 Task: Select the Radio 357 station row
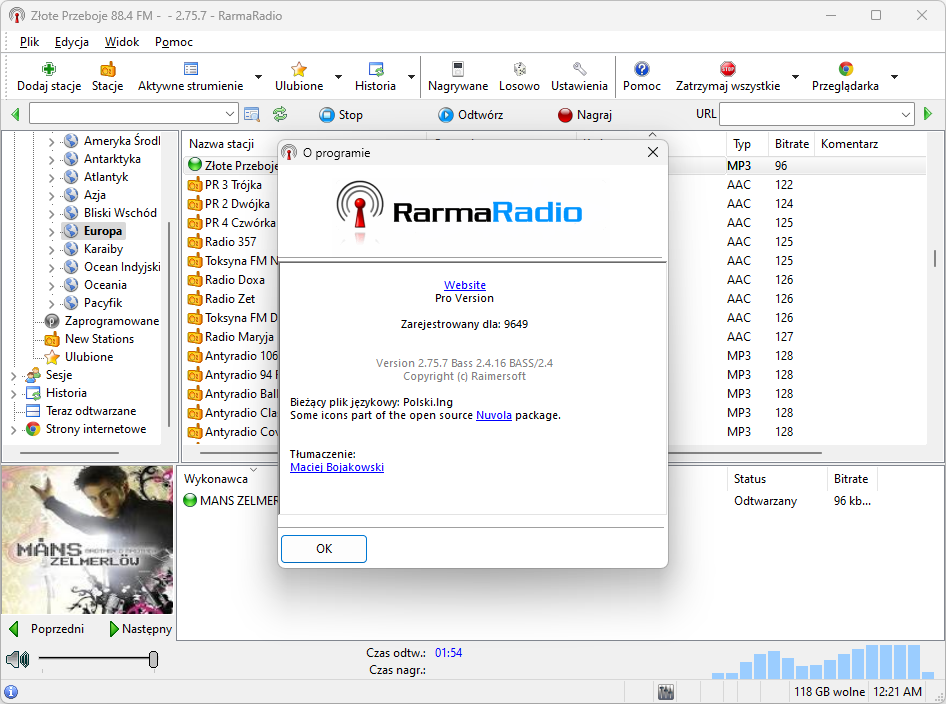pos(230,242)
